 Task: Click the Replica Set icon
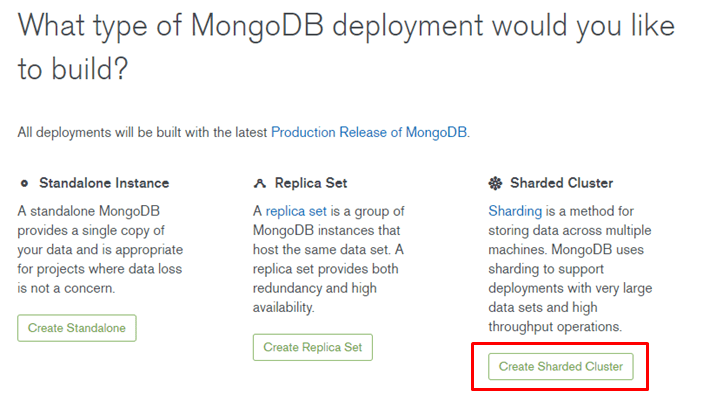[x=260, y=183]
